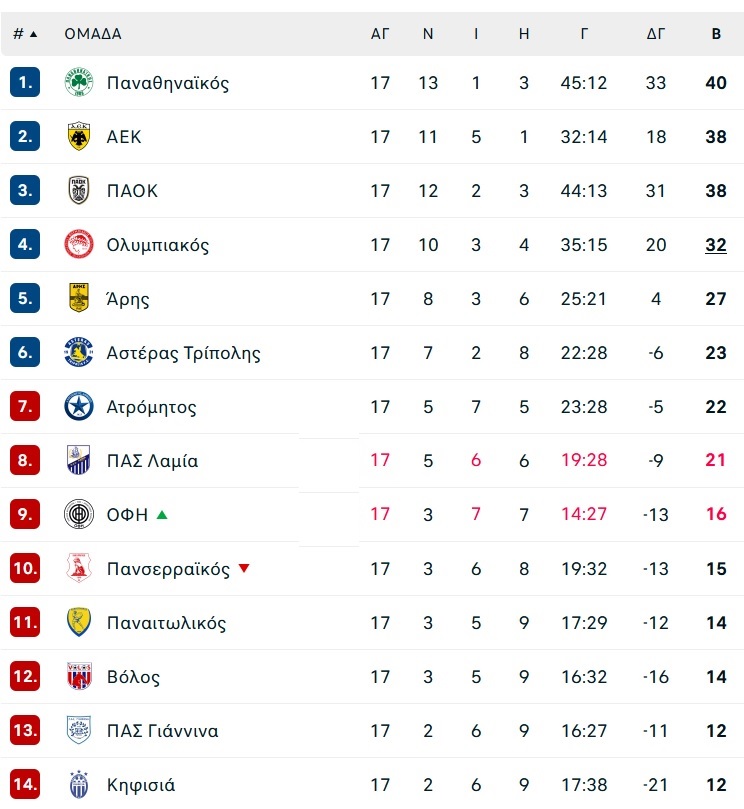
Task: Click the Κηφισιά club crest
Action: coord(78,784)
